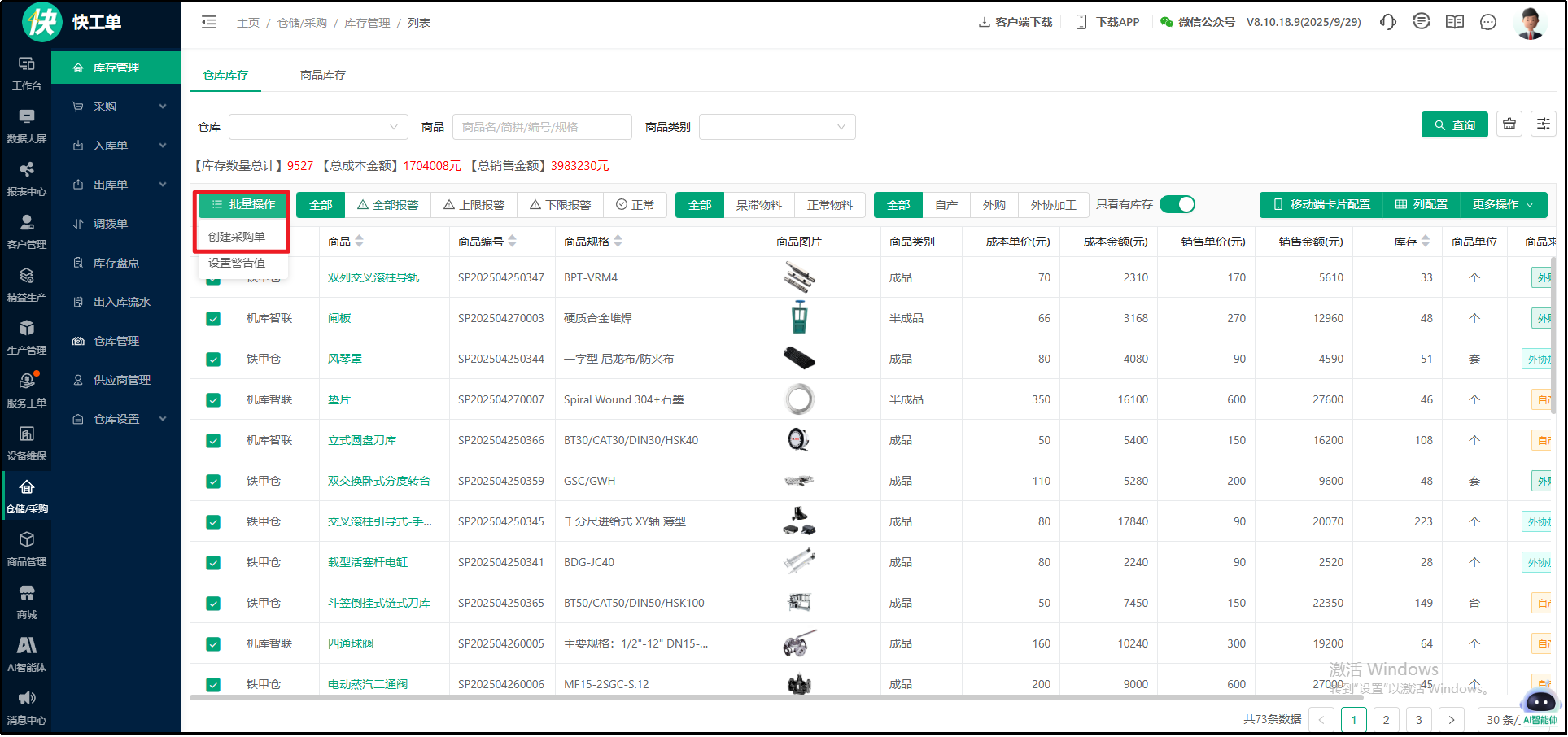Click the 商品 search input field
Image resolution: width=1568 pixels, height=737 pixels.
click(541, 127)
